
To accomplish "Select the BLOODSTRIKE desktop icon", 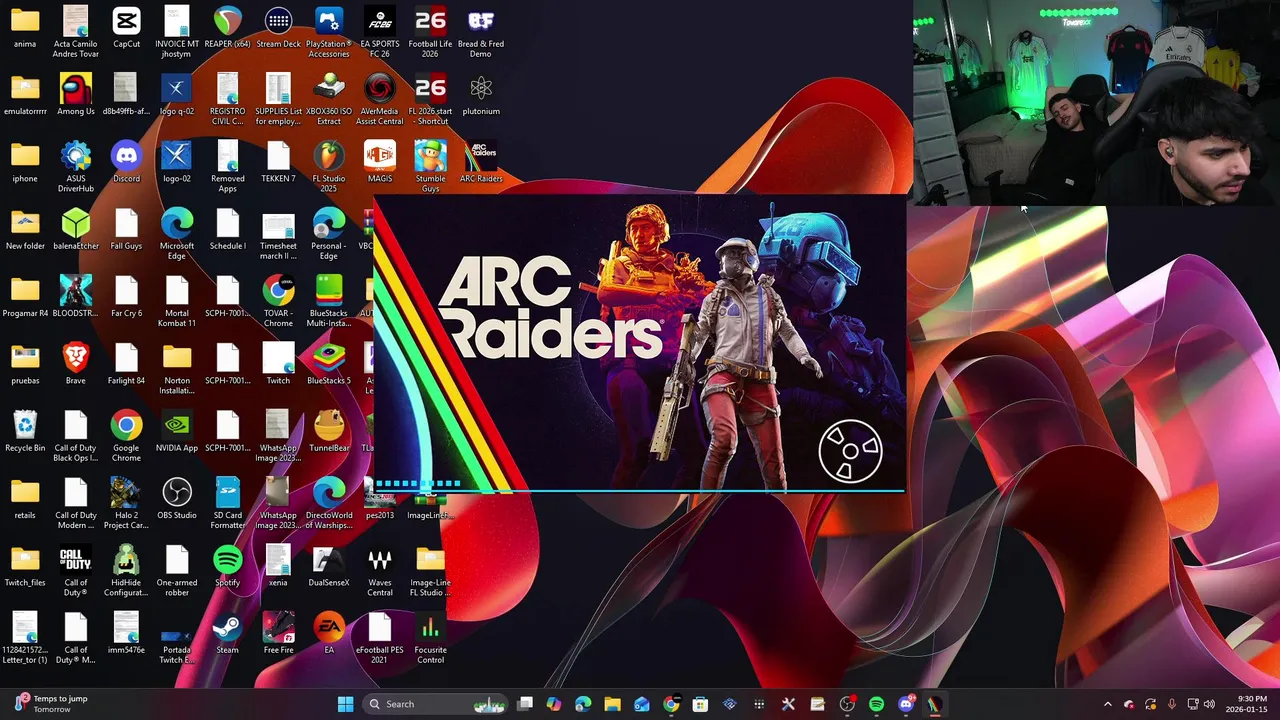I will click(76, 296).
